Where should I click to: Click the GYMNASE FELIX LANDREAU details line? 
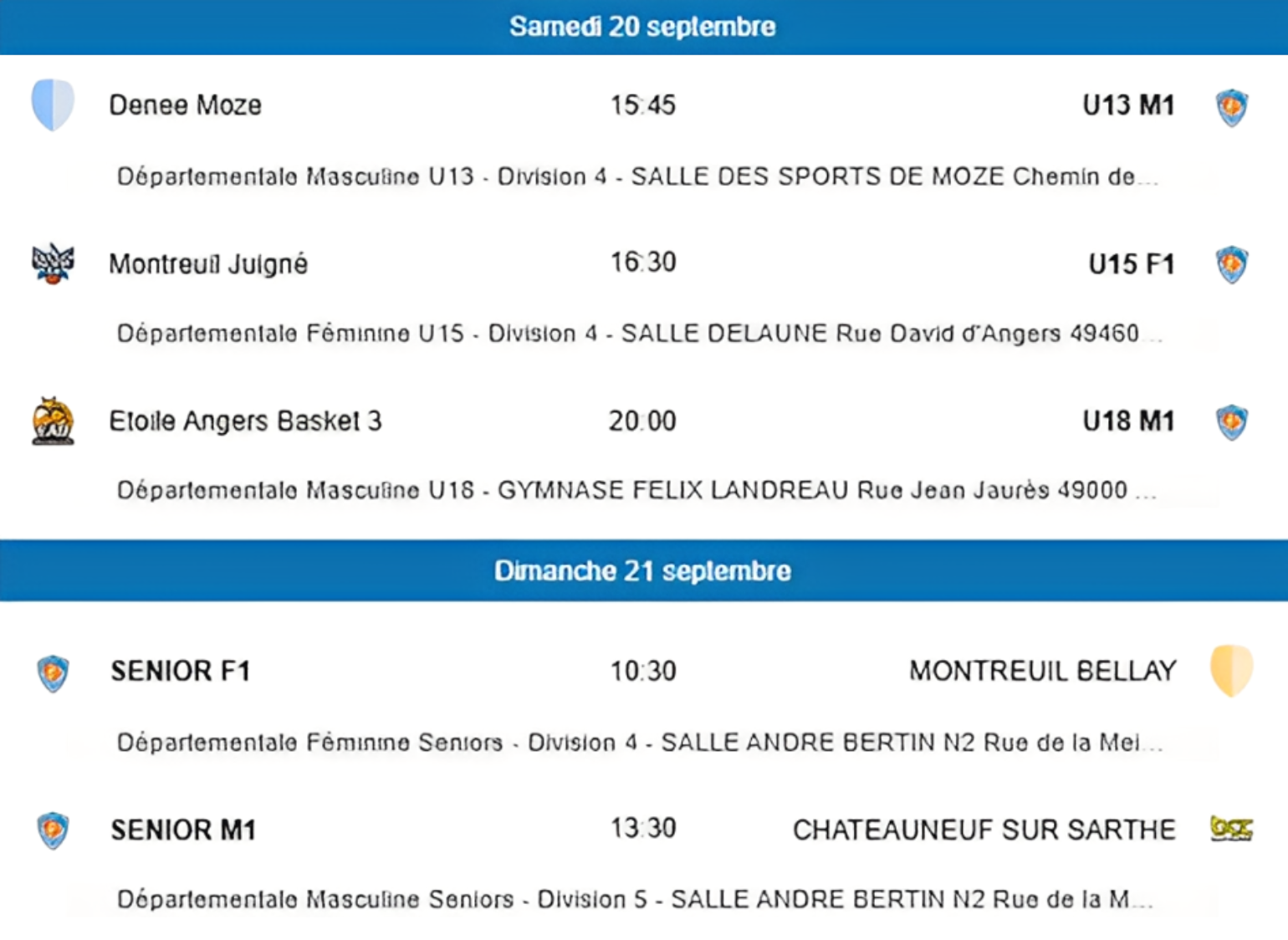coord(636,490)
